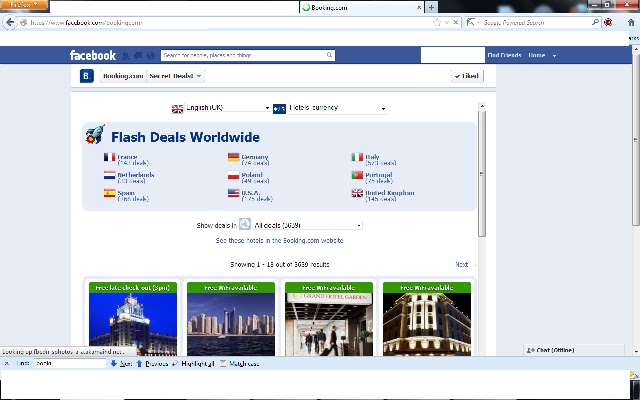Image resolution: width=640 pixels, height=400 pixels.
Task: Click Find Friends link
Action: (504, 55)
